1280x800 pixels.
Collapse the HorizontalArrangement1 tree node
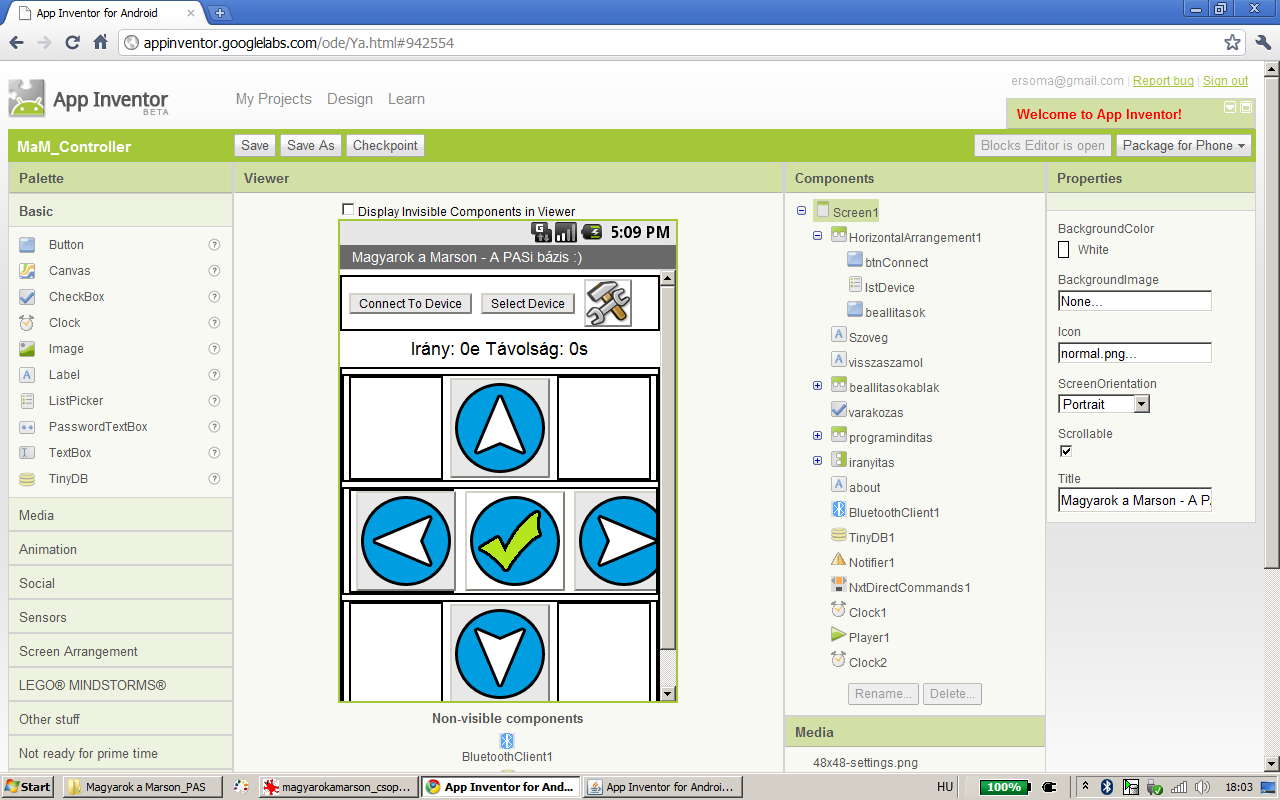(x=817, y=236)
